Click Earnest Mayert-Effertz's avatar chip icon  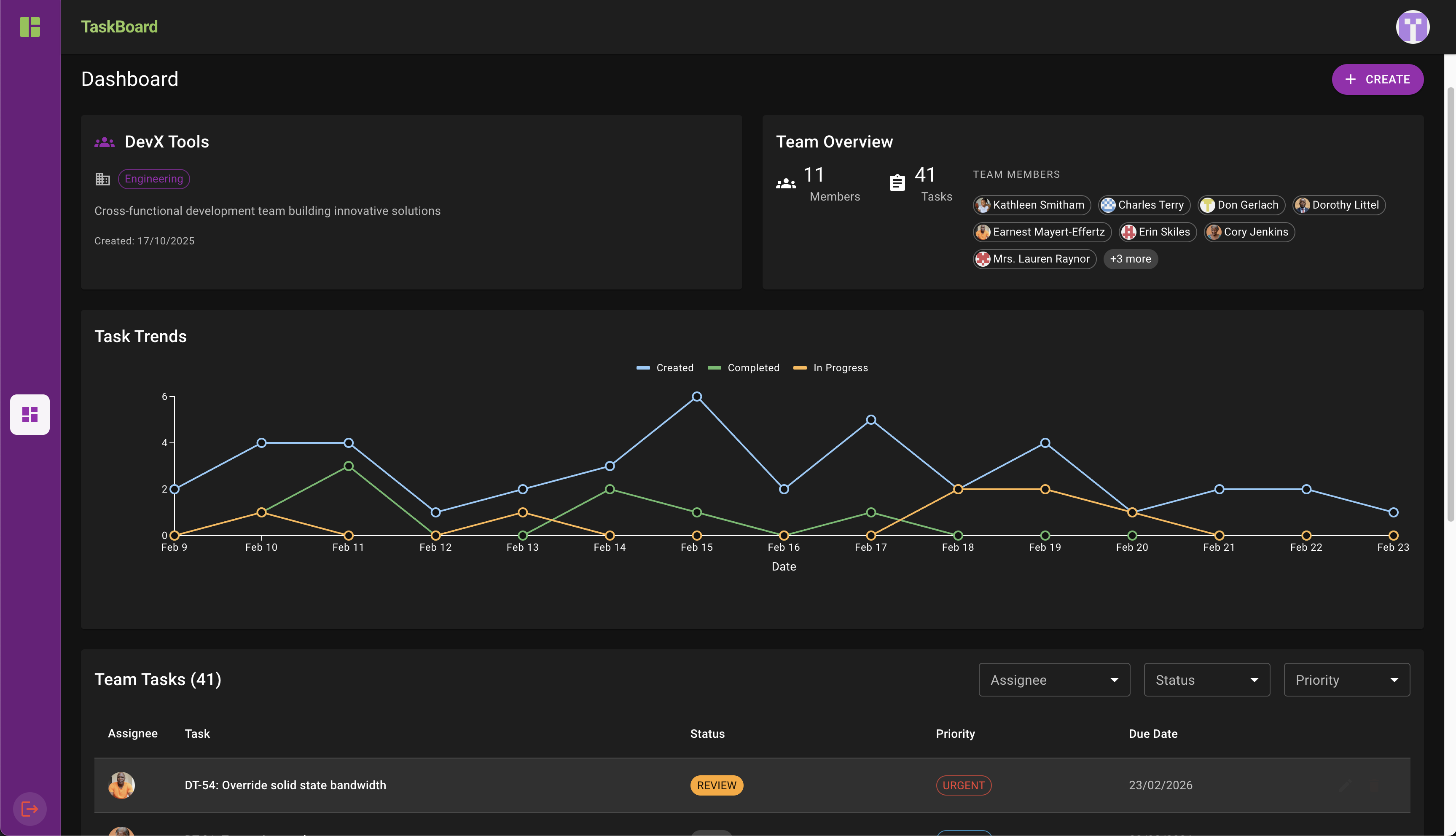[983, 232]
